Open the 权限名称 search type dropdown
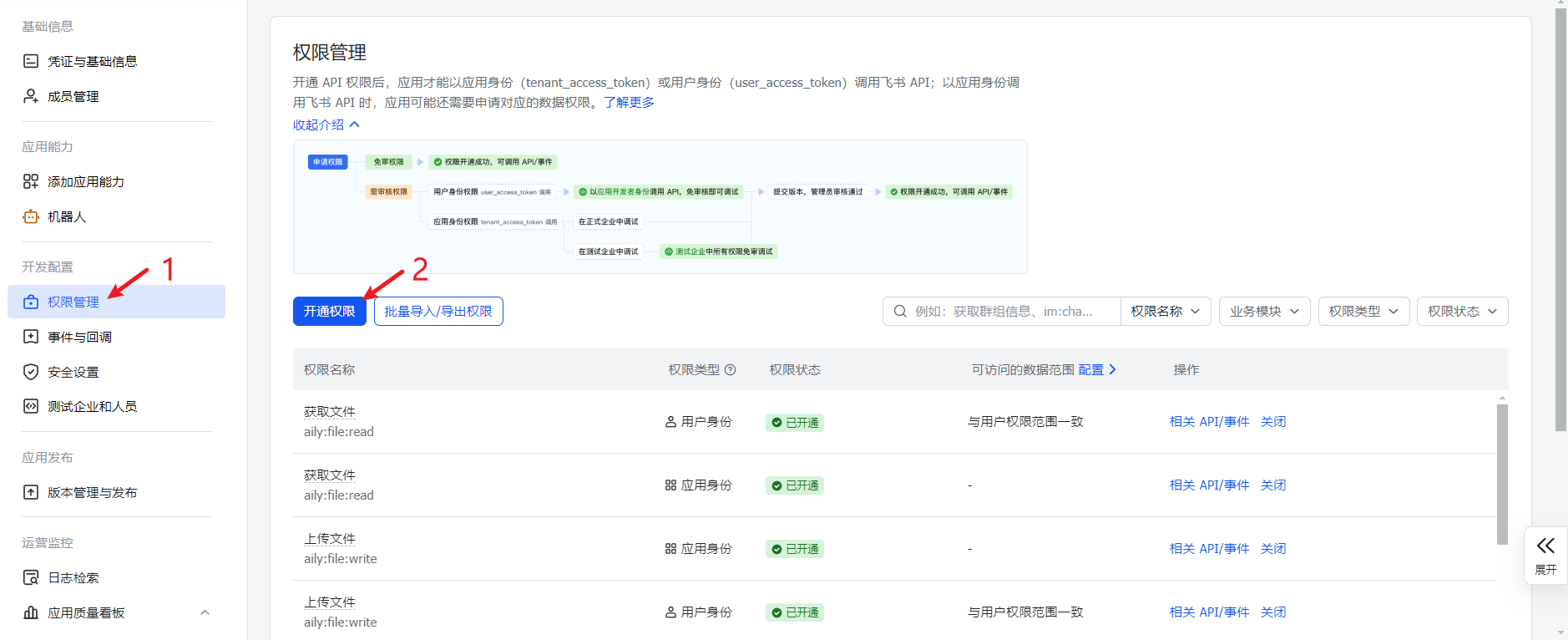The height and width of the screenshot is (640, 1568). tap(1165, 311)
